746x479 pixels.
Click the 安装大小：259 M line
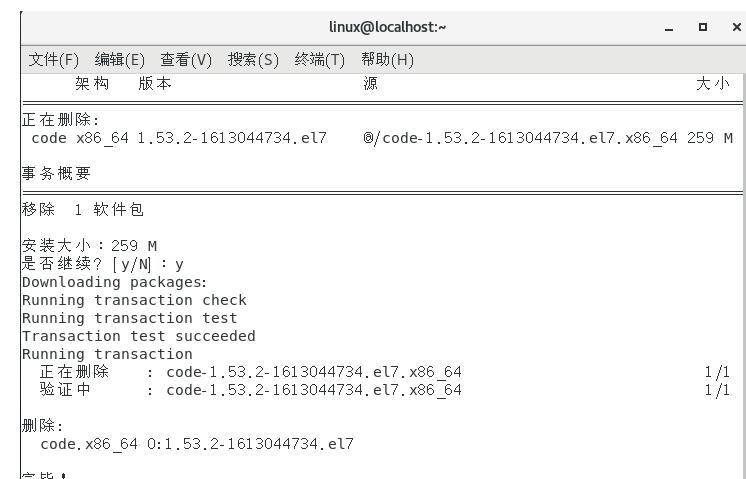[x=90, y=246]
